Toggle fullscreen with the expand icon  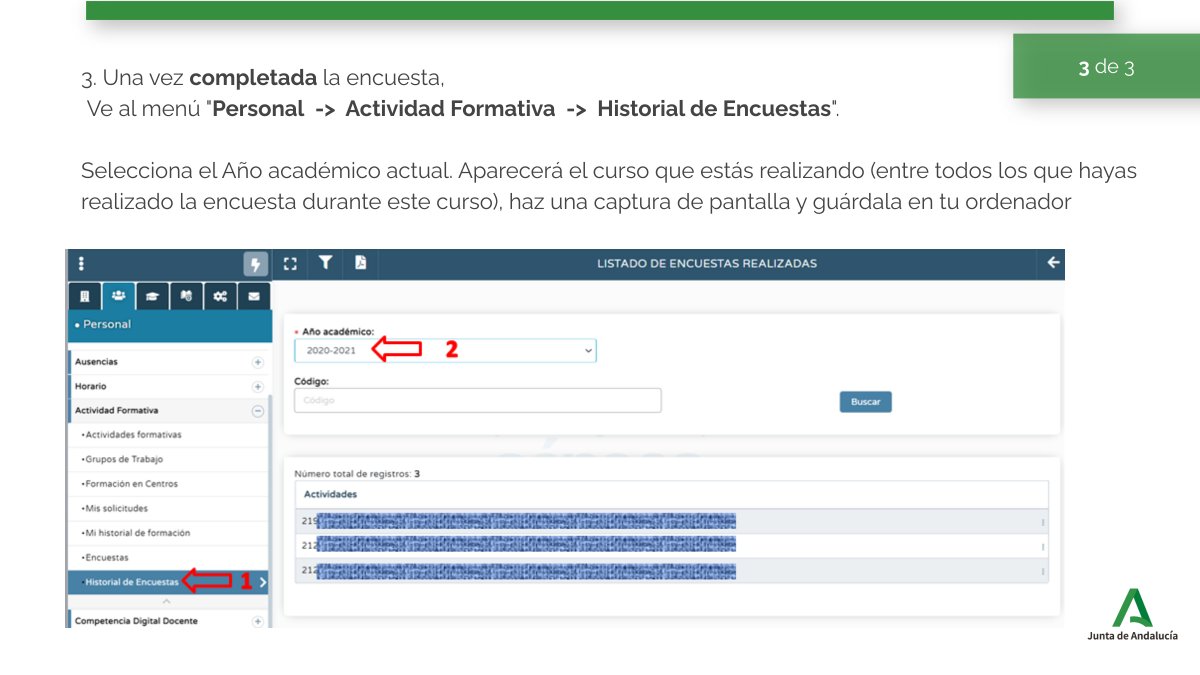(291, 264)
